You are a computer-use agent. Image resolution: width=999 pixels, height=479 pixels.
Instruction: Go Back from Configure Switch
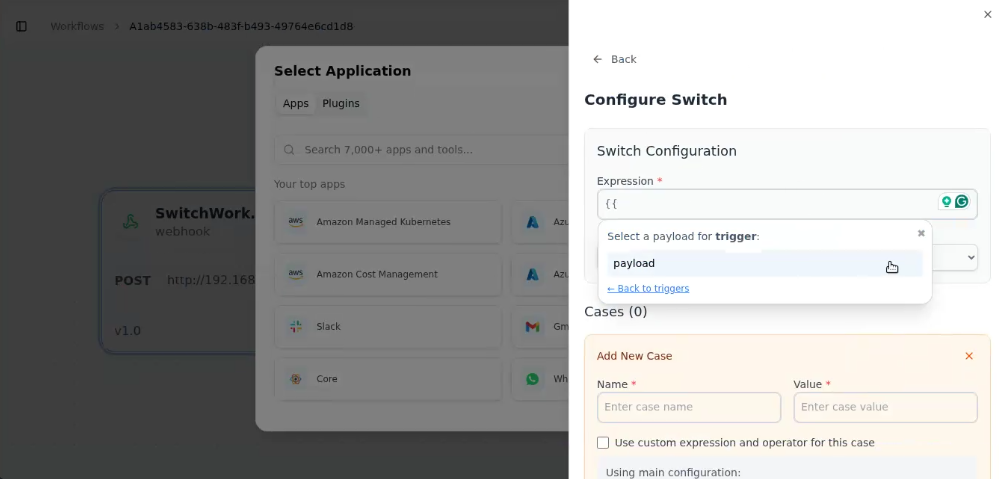614,59
